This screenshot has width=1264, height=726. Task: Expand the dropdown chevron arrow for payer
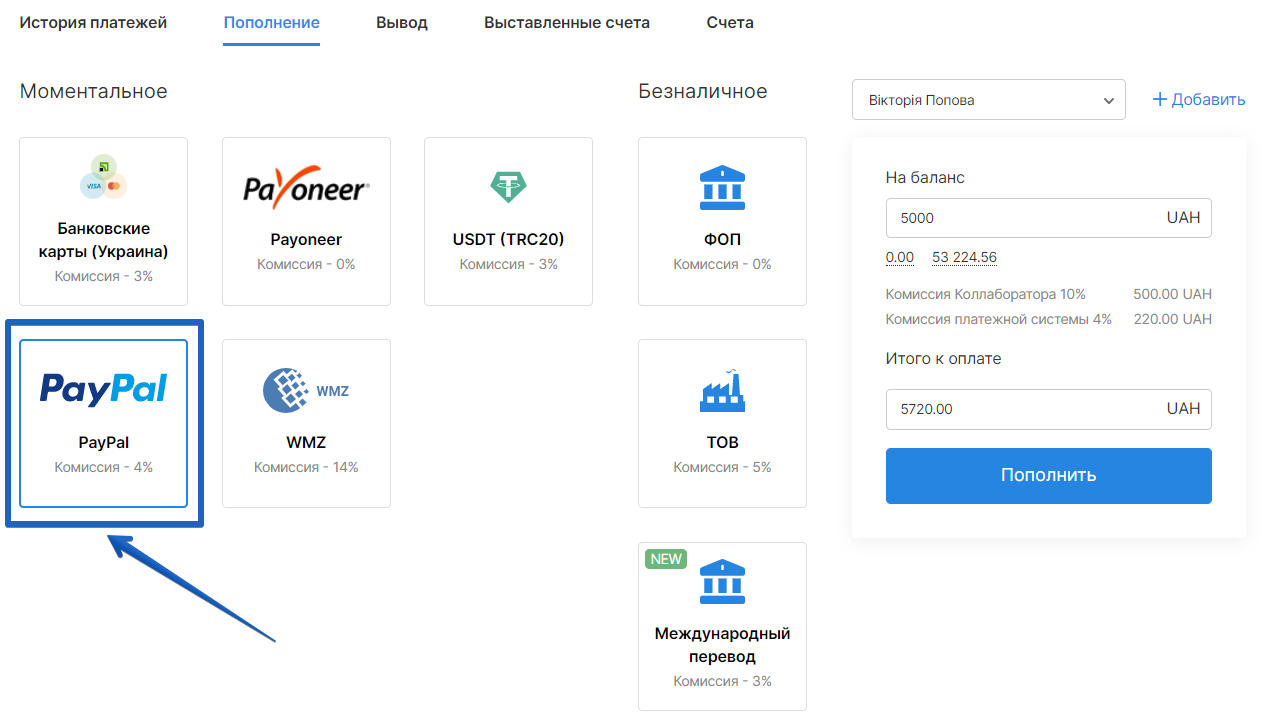tap(1108, 101)
